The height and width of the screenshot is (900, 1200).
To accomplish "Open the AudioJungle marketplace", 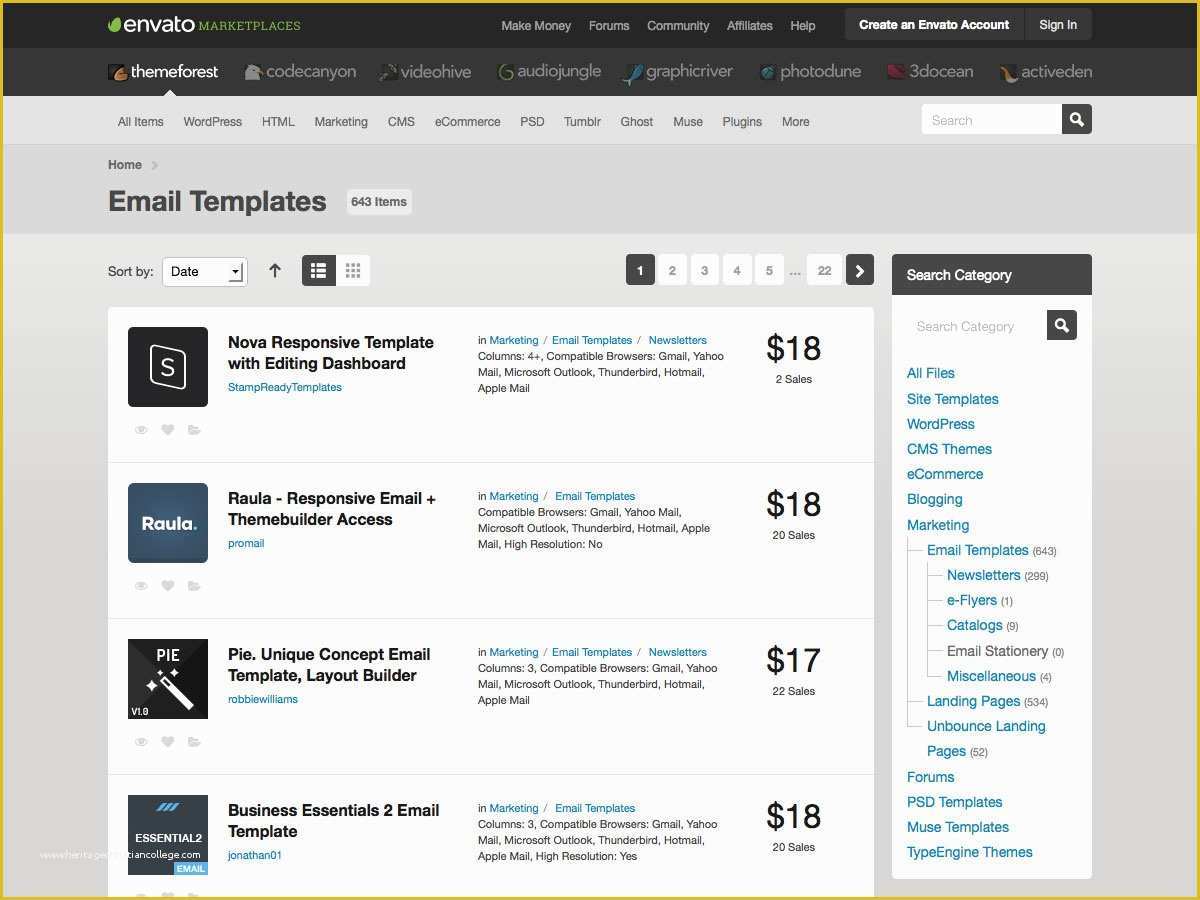I will (x=549, y=72).
